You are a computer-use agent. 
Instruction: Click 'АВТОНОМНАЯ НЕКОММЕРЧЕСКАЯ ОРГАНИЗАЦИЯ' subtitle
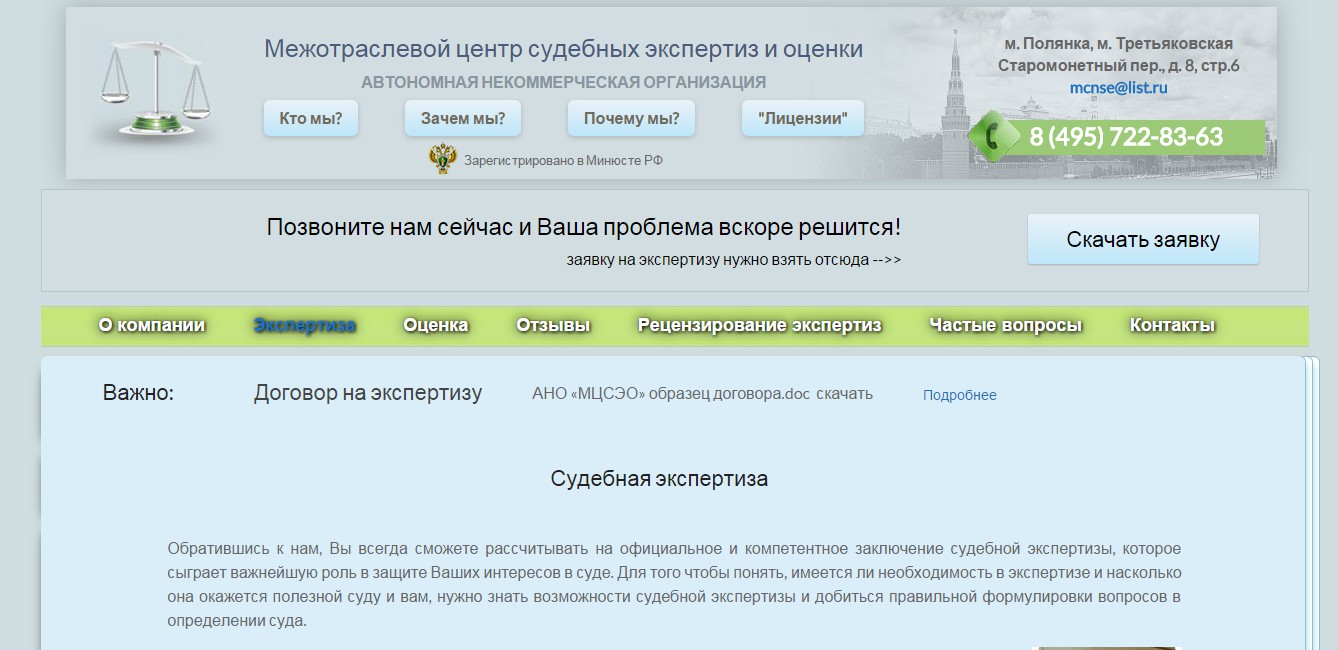point(564,82)
